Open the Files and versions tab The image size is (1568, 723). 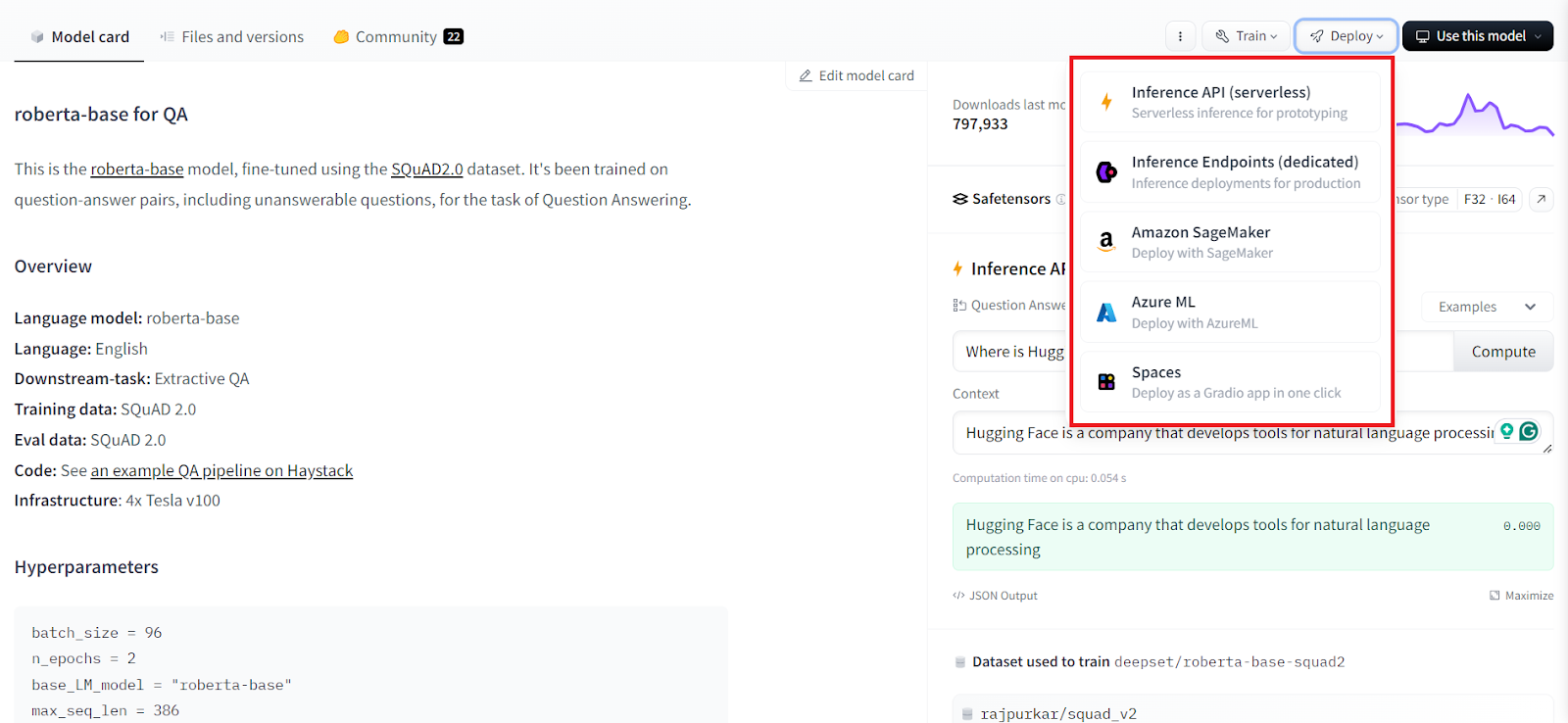(x=231, y=37)
